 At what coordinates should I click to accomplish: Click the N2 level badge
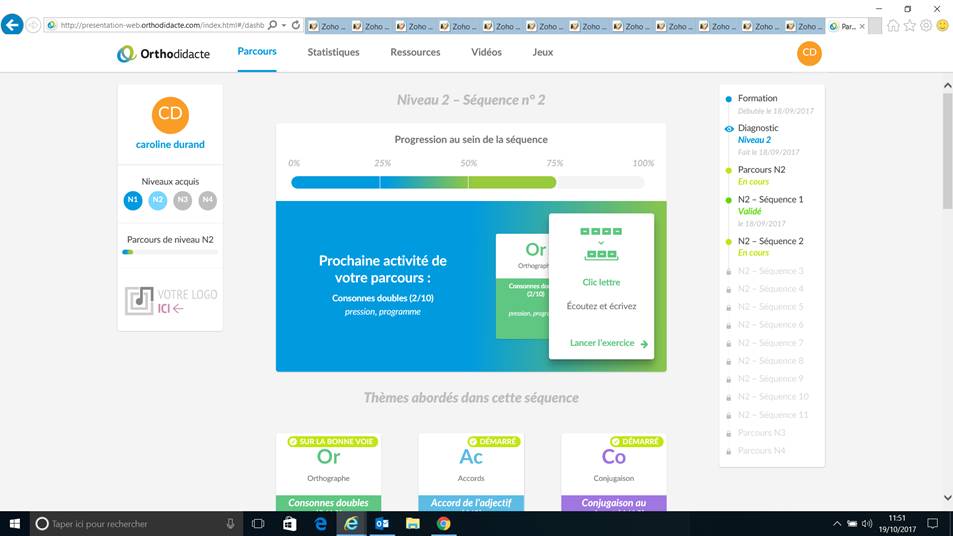157,201
